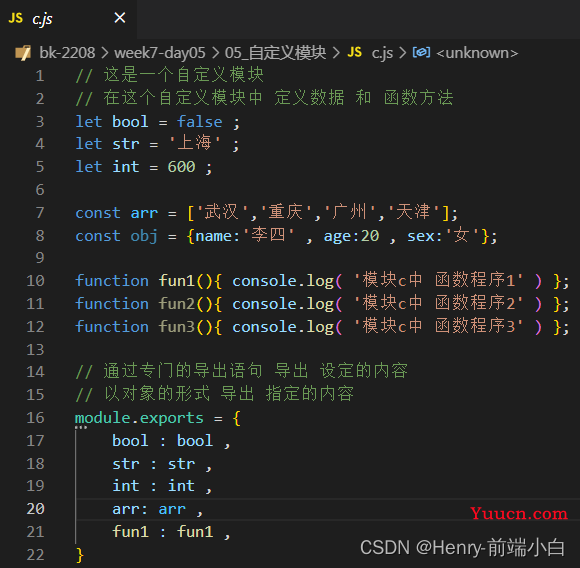The width and height of the screenshot is (580, 568).
Task: Click the number 600 on line 5
Action: point(181,167)
